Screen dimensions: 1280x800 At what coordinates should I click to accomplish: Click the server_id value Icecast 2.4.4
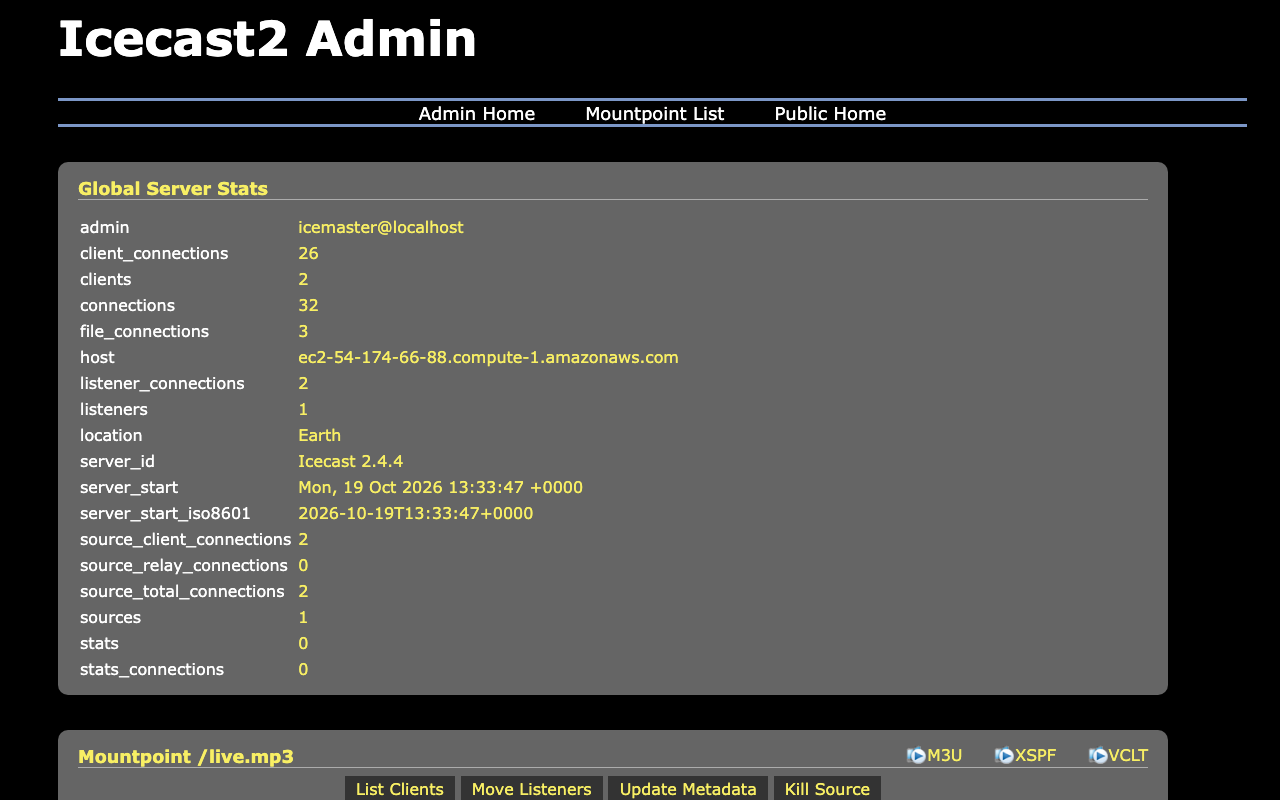click(351, 462)
